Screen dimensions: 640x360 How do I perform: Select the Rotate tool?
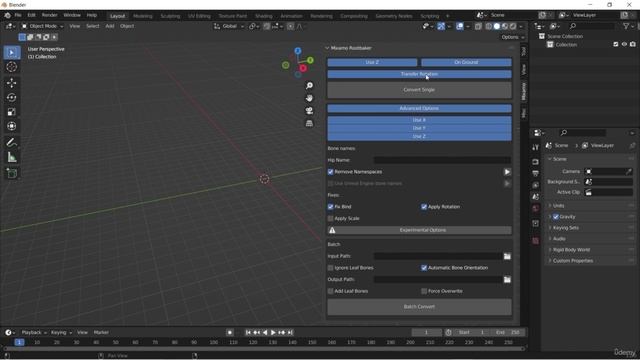[12, 98]
